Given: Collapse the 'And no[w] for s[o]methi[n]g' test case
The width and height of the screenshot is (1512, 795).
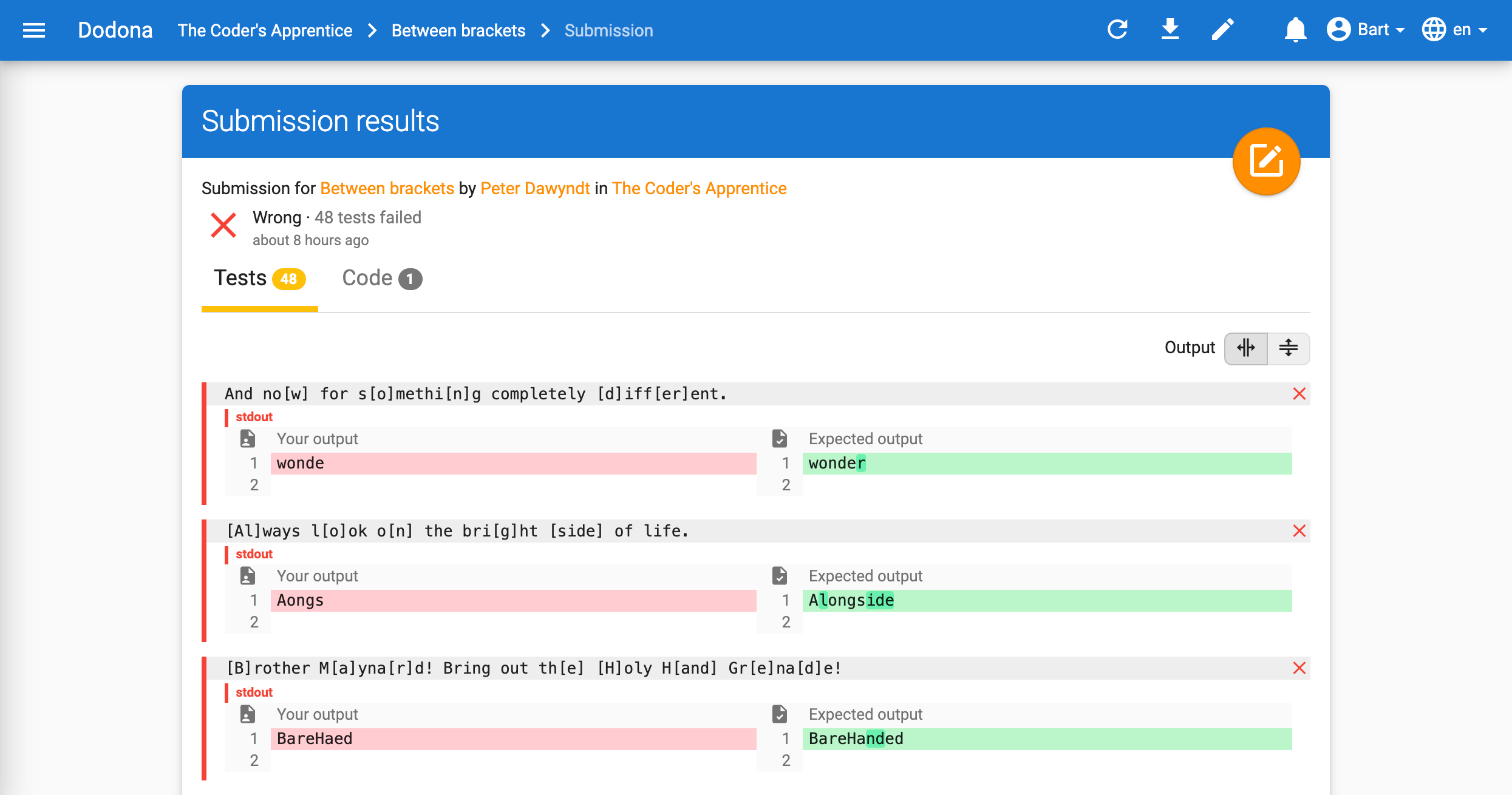Looking at the screenshot, I should coord(1299,394).
